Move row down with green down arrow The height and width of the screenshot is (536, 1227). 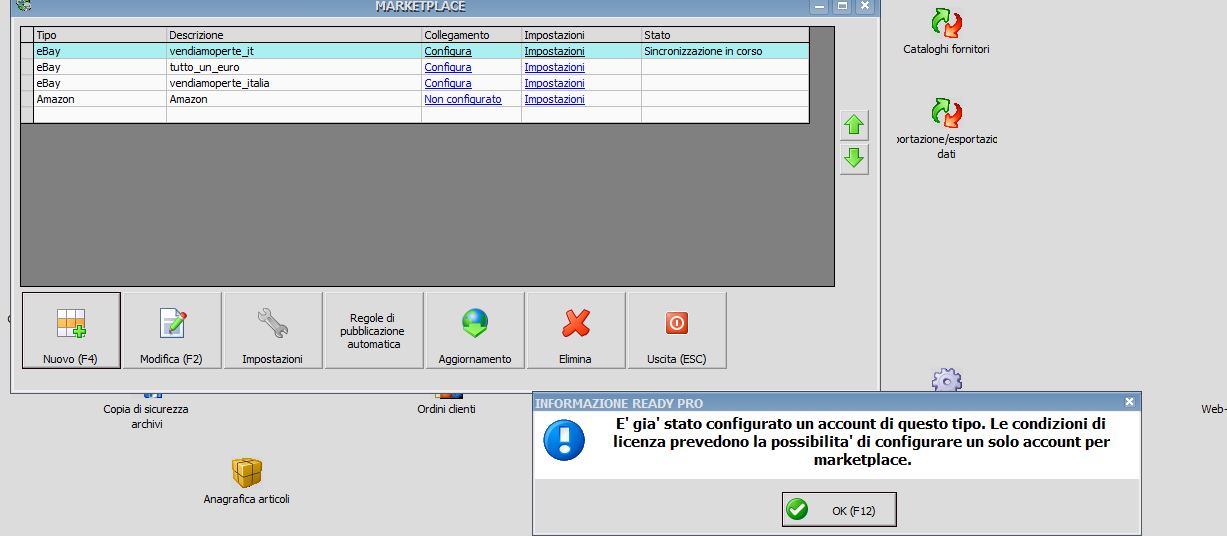[x=854, y=159]
